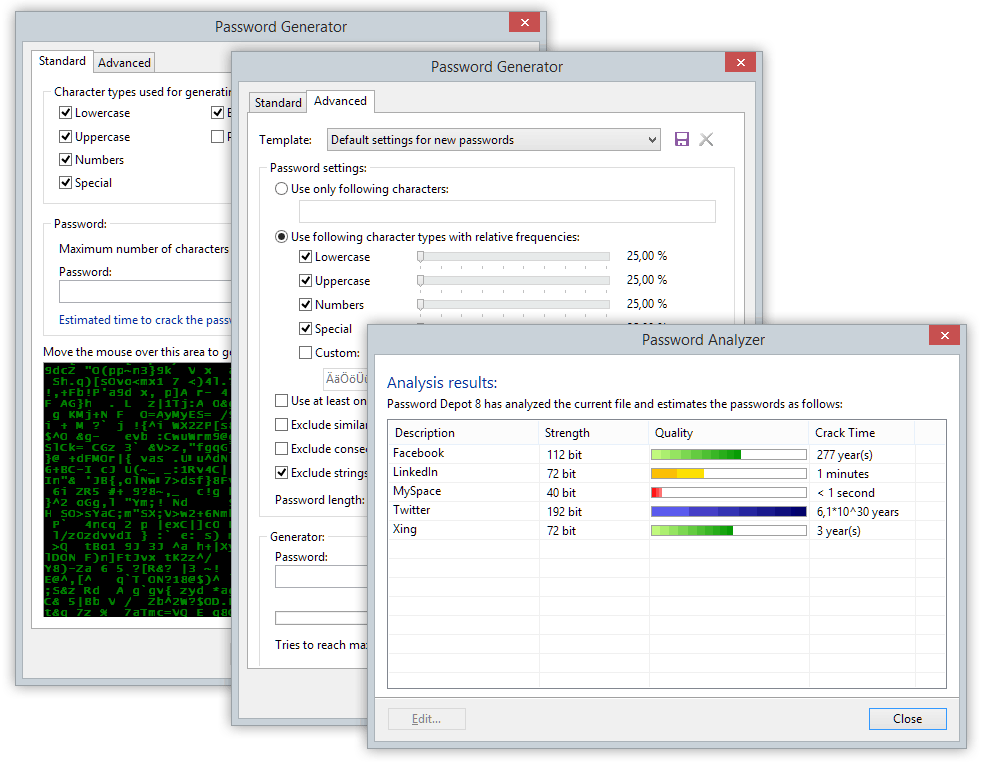The width and height of the screenshot is (993, 776).
Task: Uncheck Lowercase in the Advanced tab
Action: click(305, 257)
